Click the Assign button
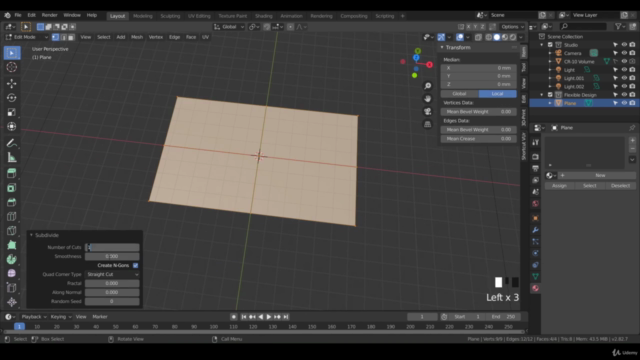Viewport: 640px width, 360px height. coord(559,186)
